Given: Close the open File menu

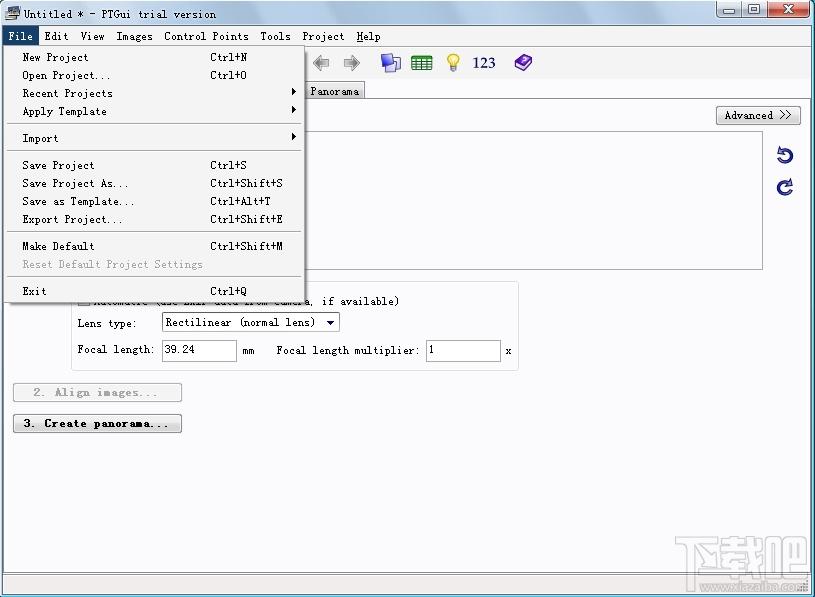Looking at the screenshot, I should coord(20,36).
